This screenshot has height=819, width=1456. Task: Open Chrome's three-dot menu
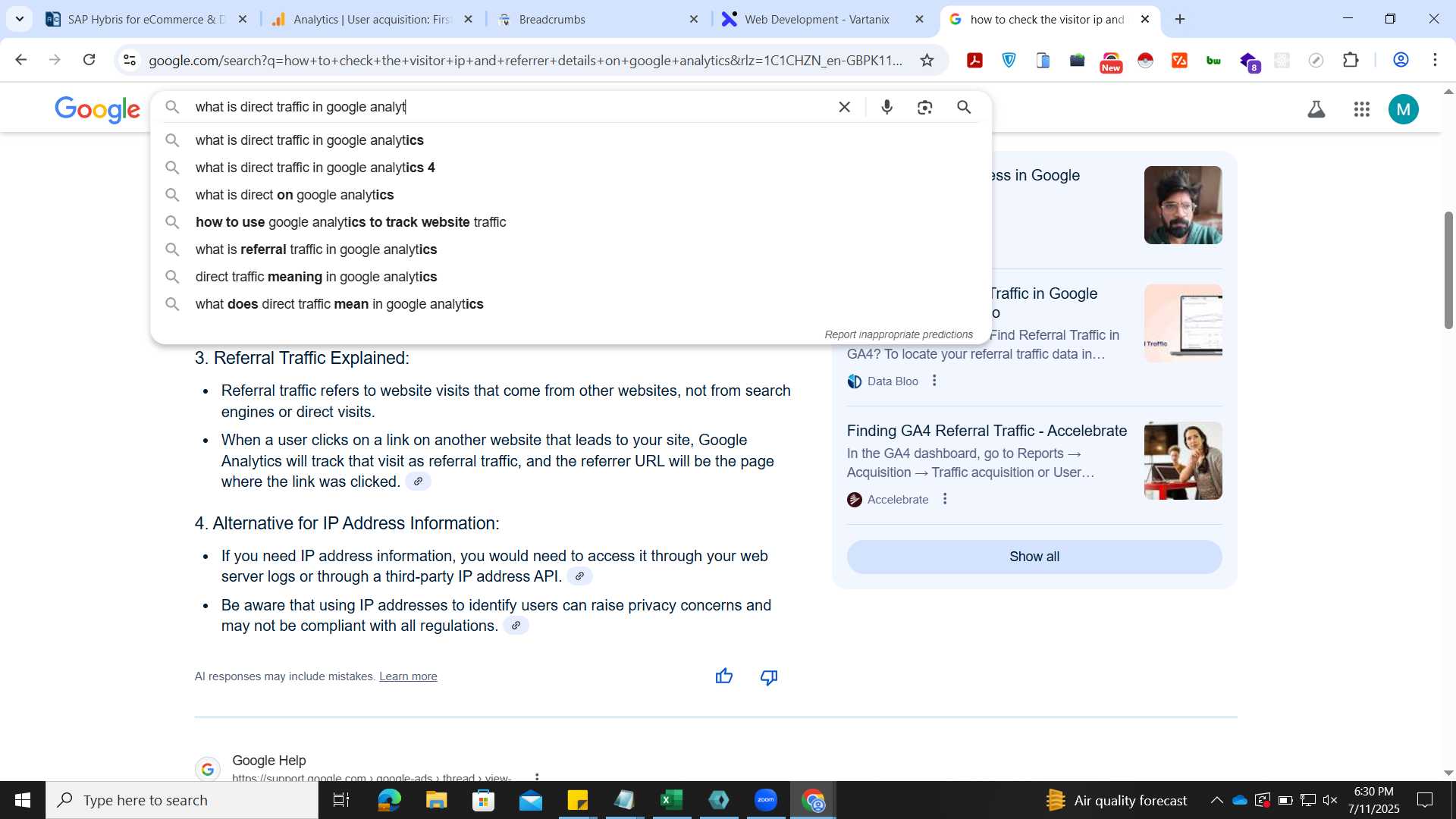(1435, 61)
